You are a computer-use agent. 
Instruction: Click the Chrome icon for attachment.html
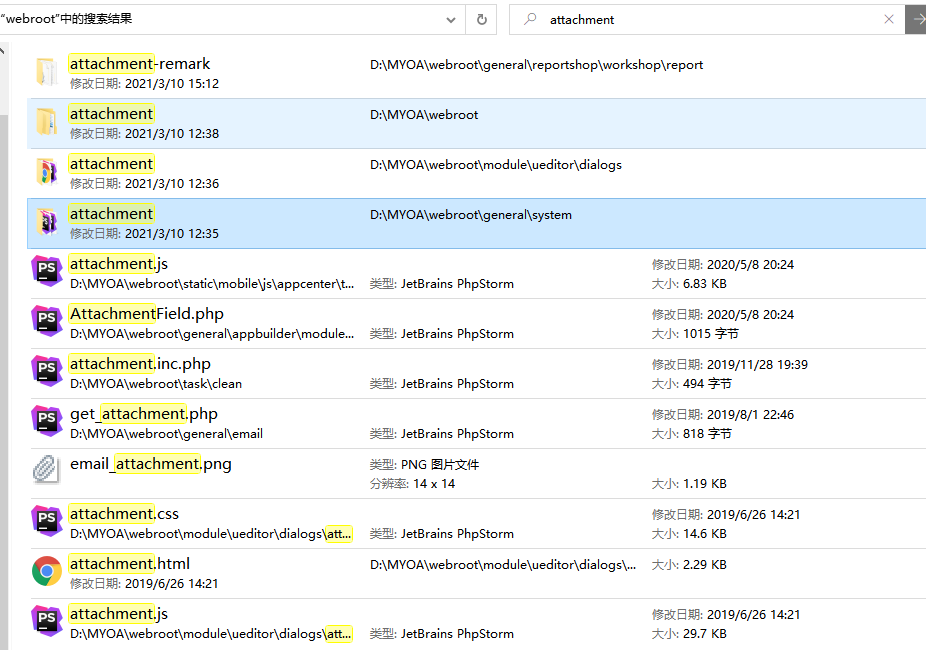pyautogui.click(x=46, y=571)
